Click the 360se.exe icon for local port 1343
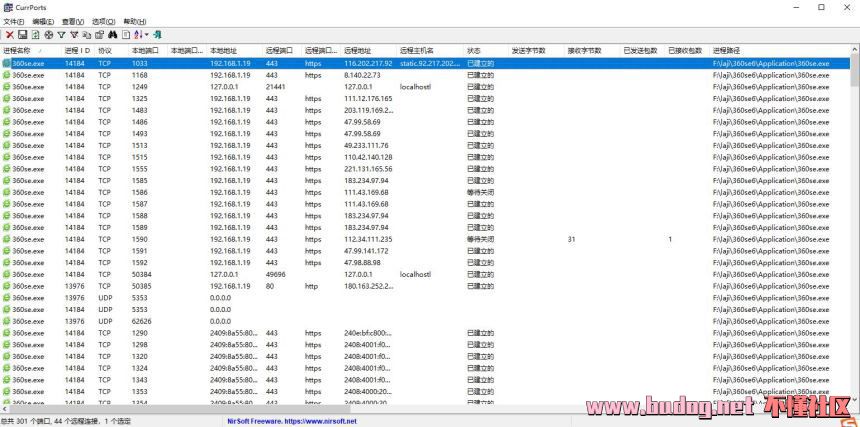Image resolution: width=860 pixels, height=427 pixels. click(7, 380)
